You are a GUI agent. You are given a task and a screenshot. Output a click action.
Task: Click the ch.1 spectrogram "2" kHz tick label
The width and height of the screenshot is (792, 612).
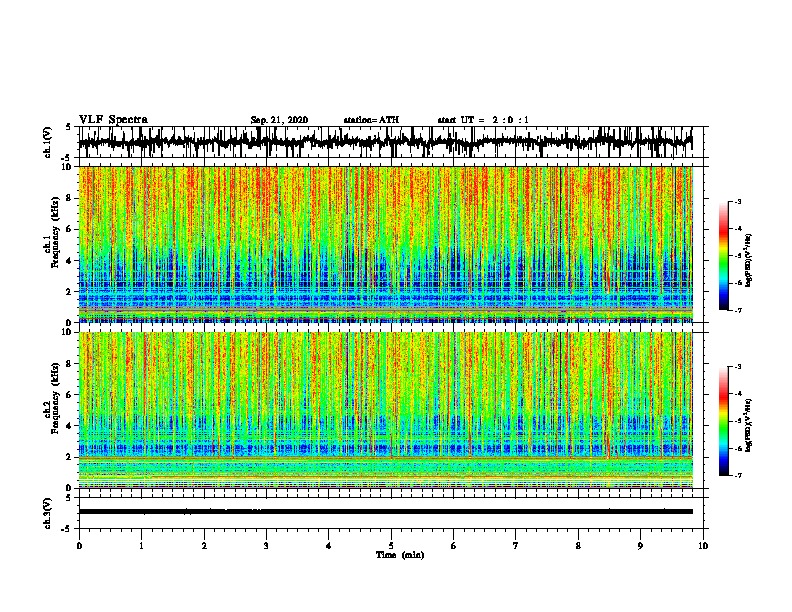[x=70, y=291]
